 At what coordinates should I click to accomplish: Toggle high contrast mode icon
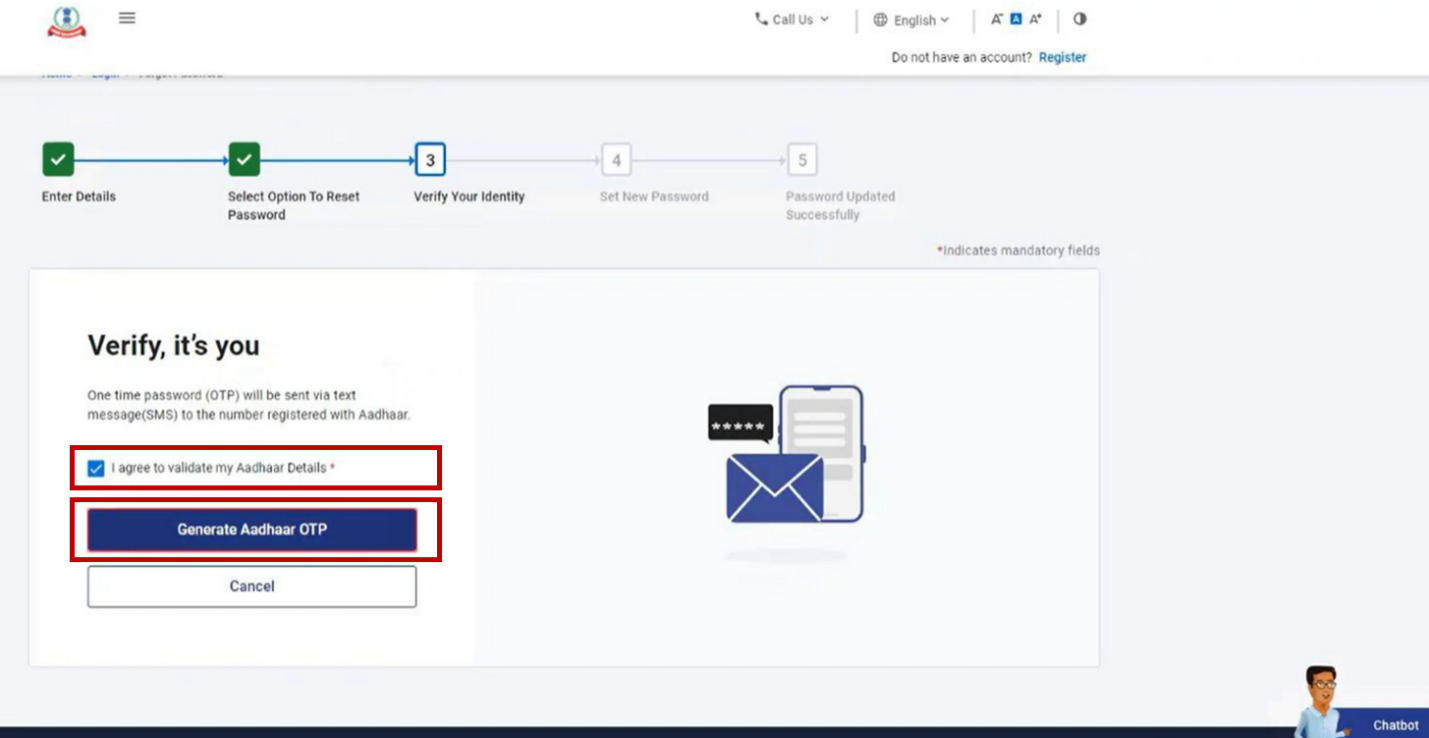[x=1080, y=19]
